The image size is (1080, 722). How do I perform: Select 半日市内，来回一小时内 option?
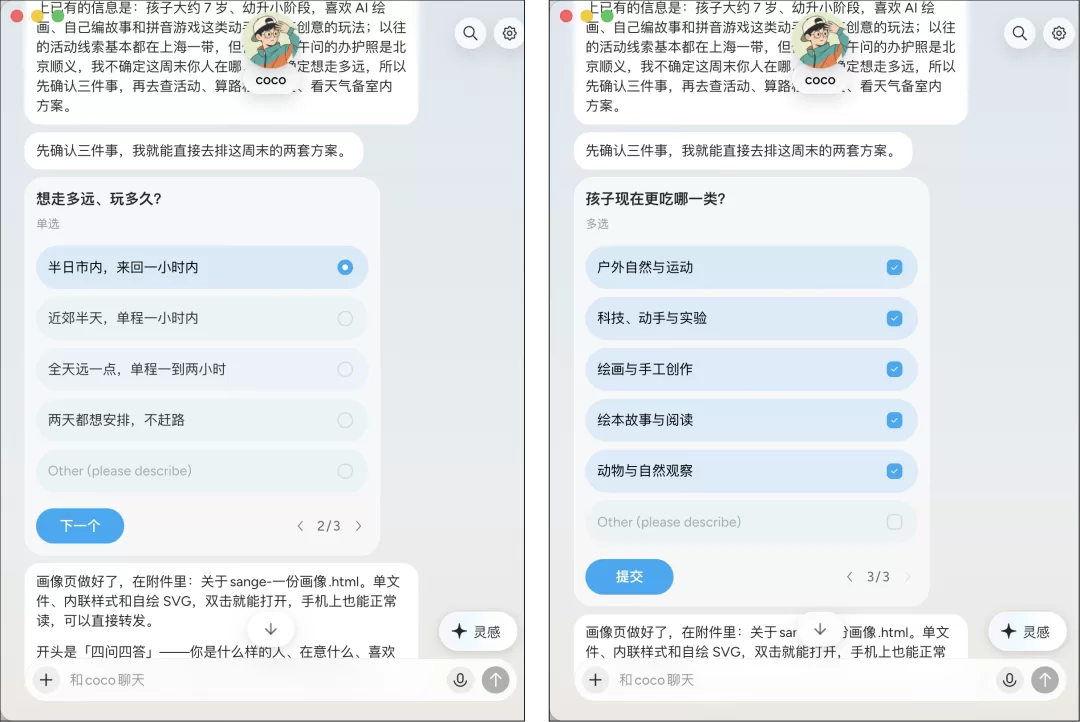pos(202,267)
